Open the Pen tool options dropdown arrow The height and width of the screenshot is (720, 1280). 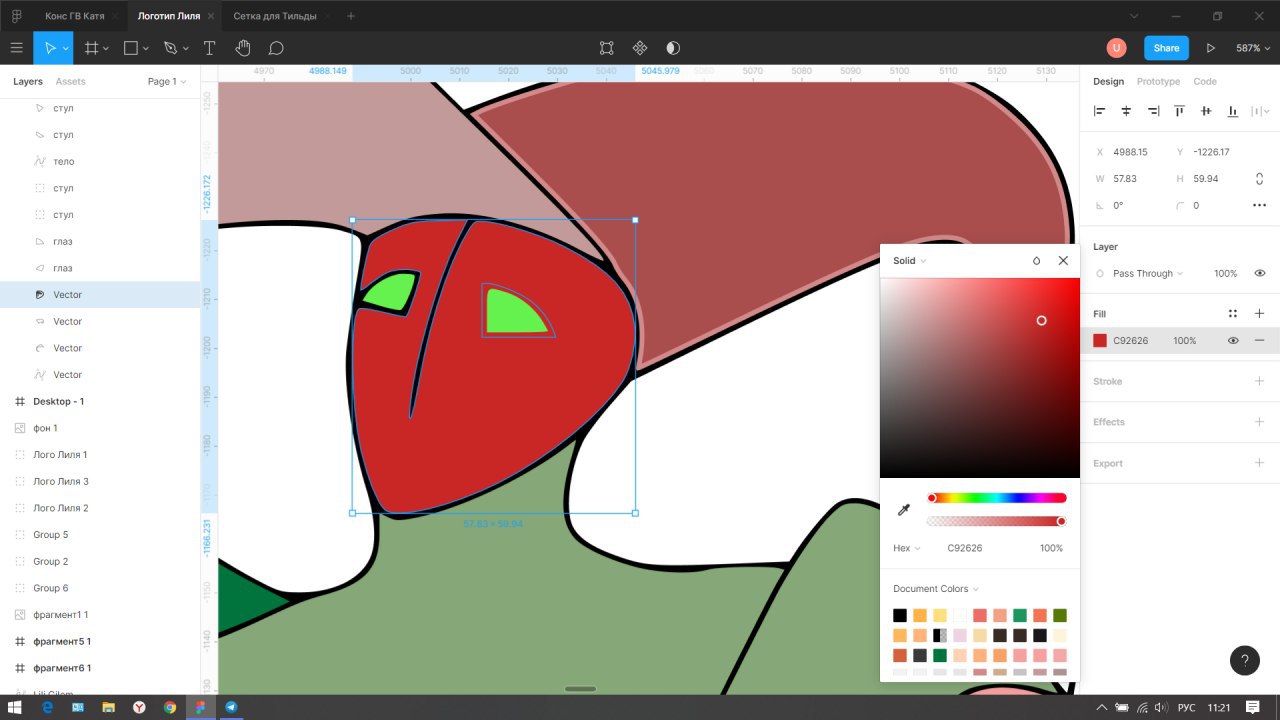(185, 48)
